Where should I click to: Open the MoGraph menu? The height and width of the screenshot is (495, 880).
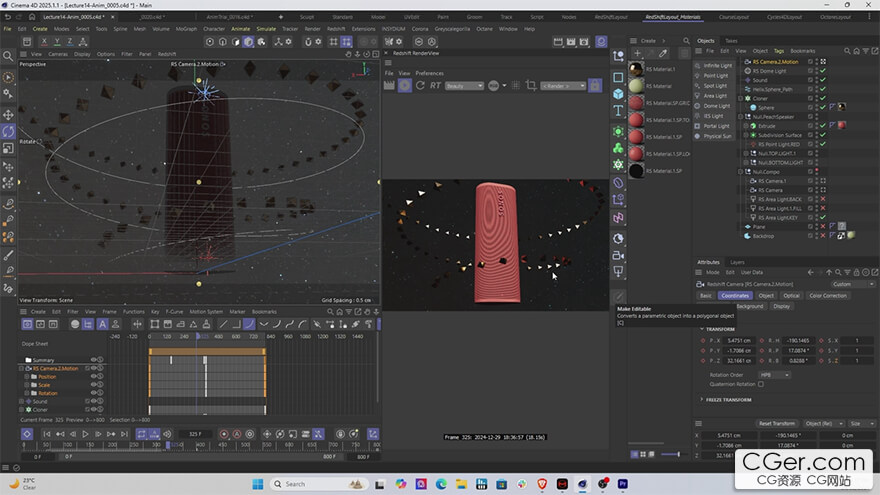point(186,29)
